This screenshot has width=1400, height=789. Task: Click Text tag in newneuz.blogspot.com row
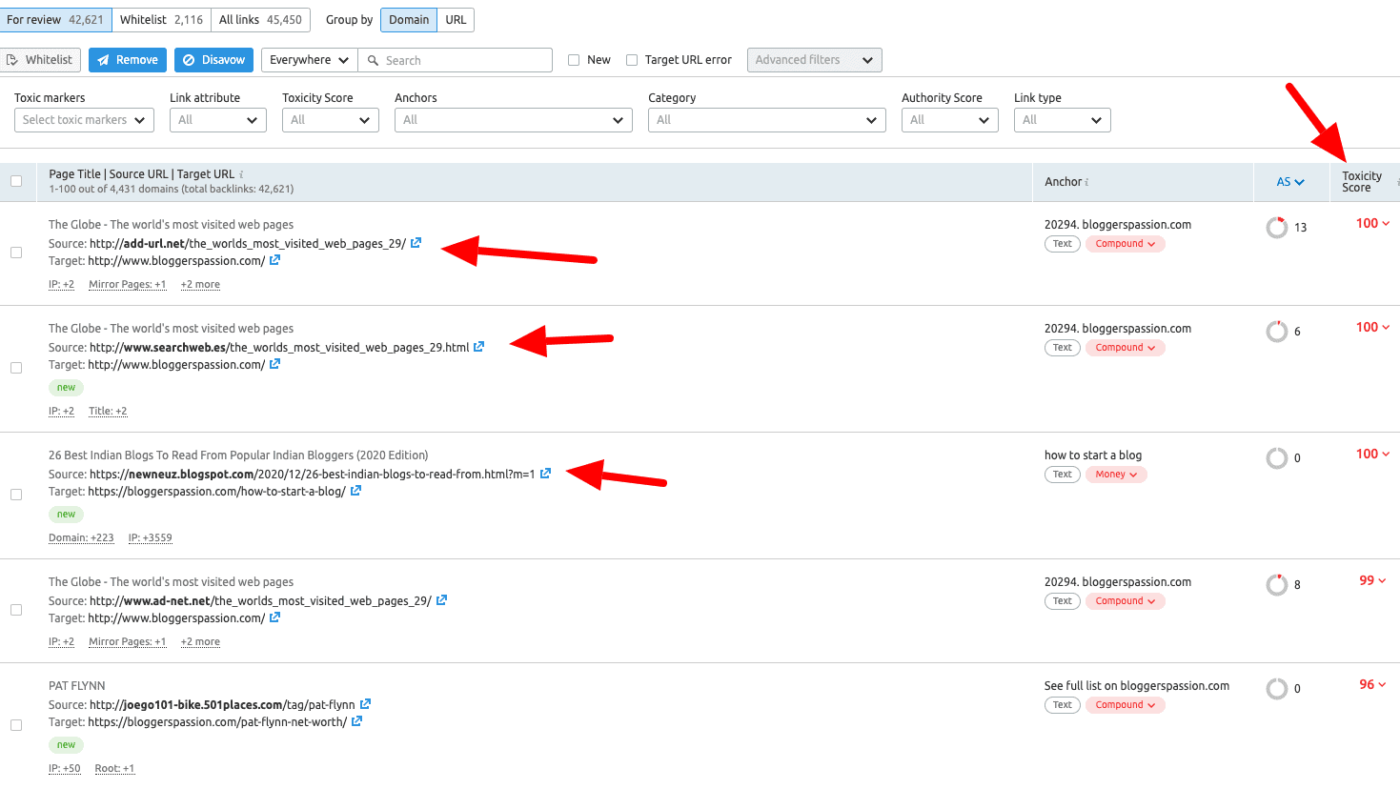point(1062,475)
